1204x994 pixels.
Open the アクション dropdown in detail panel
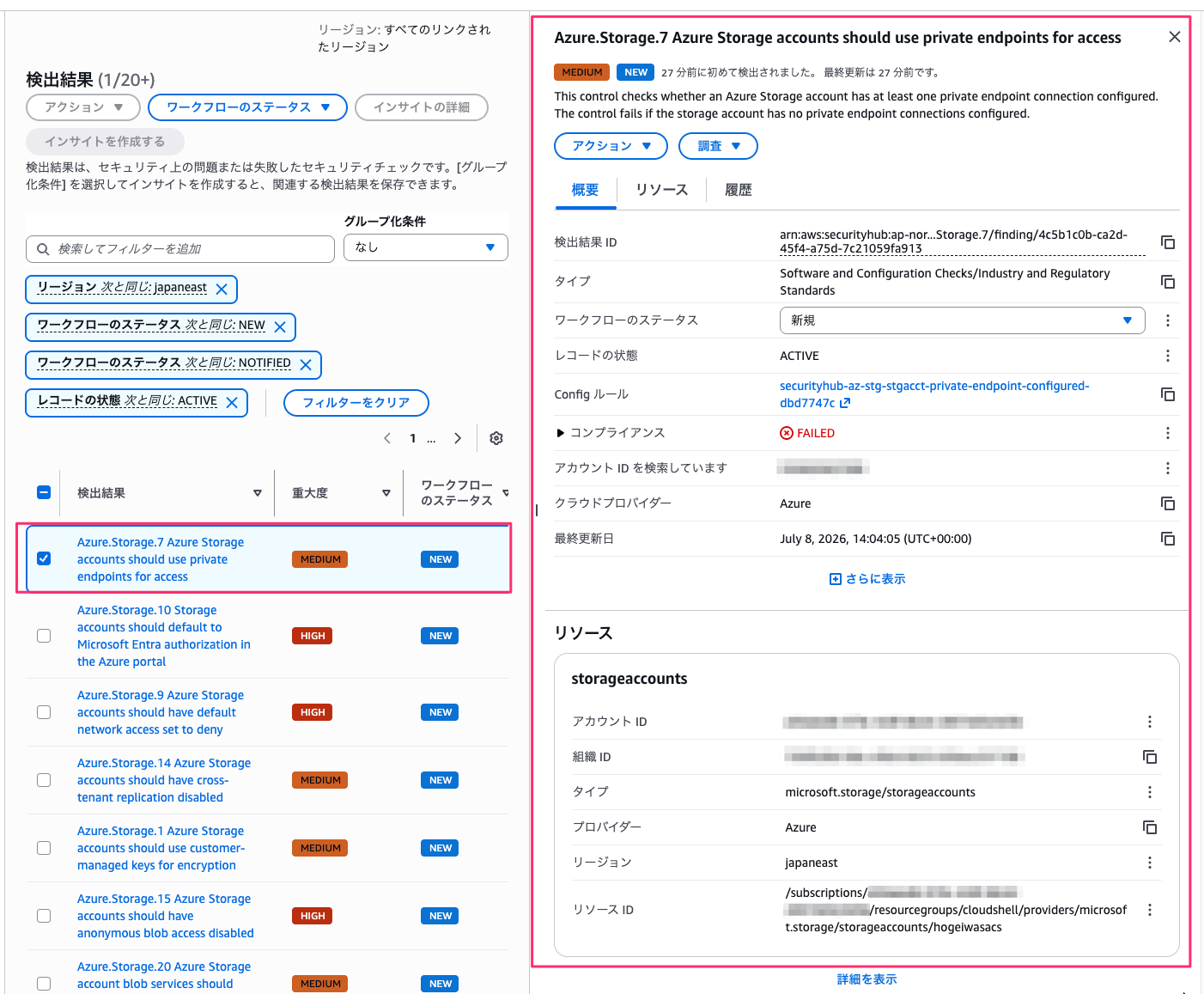(611, 146)
